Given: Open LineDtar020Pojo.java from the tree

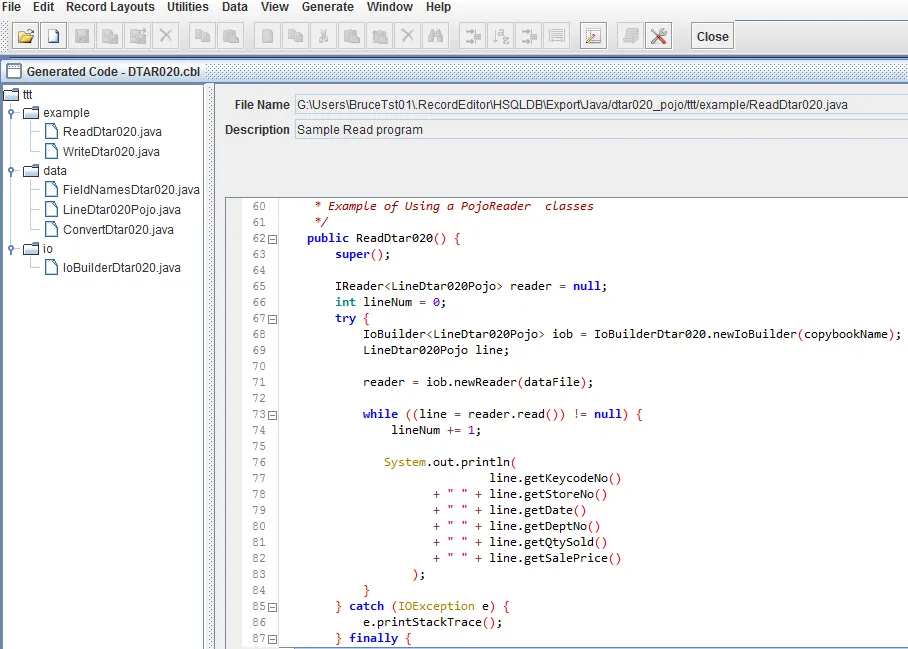Looking at the screenshot, I should tap(121, 210).
